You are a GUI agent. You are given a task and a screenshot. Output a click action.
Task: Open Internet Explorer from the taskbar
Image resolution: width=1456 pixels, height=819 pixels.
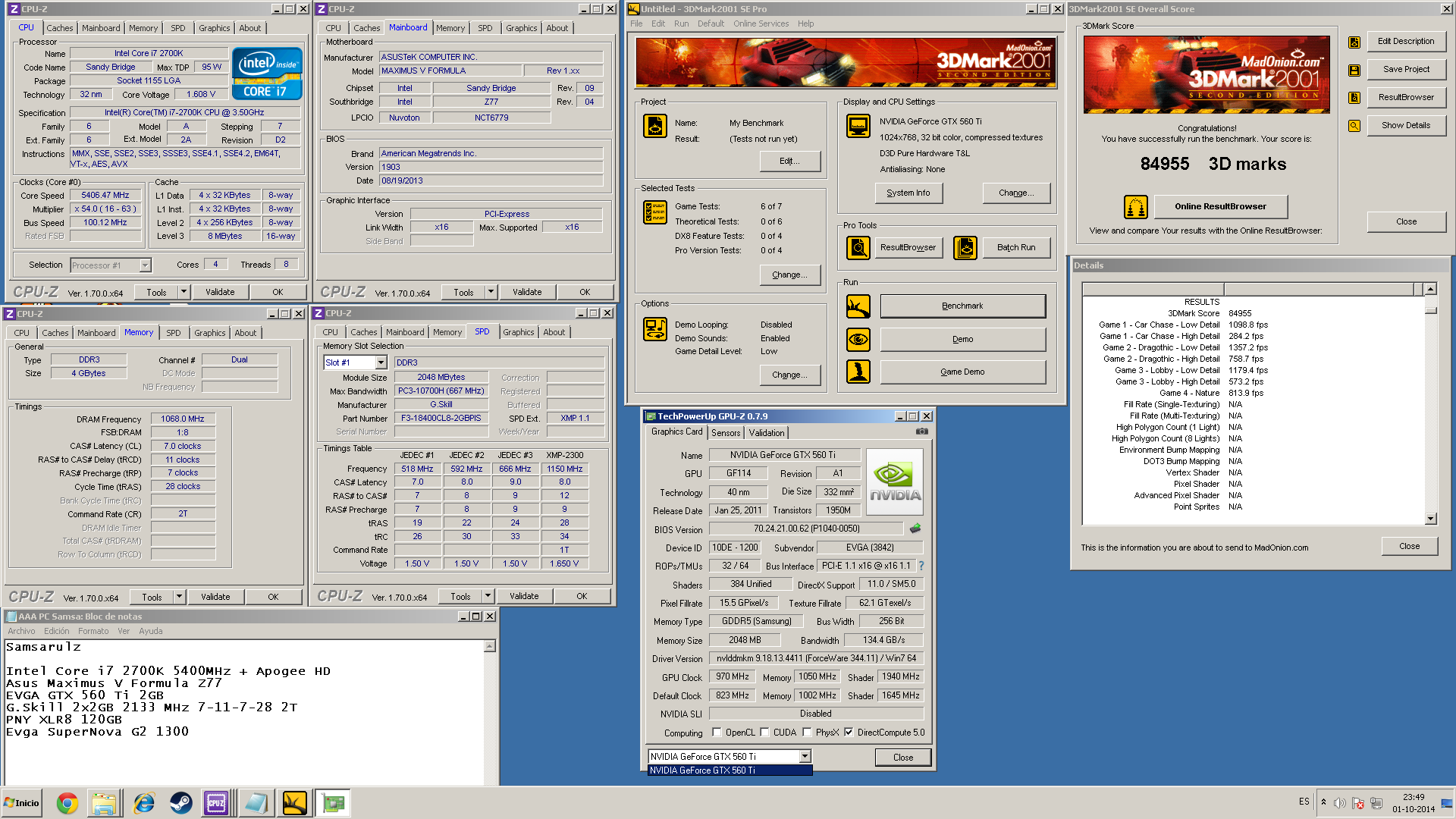coord(144,803)
